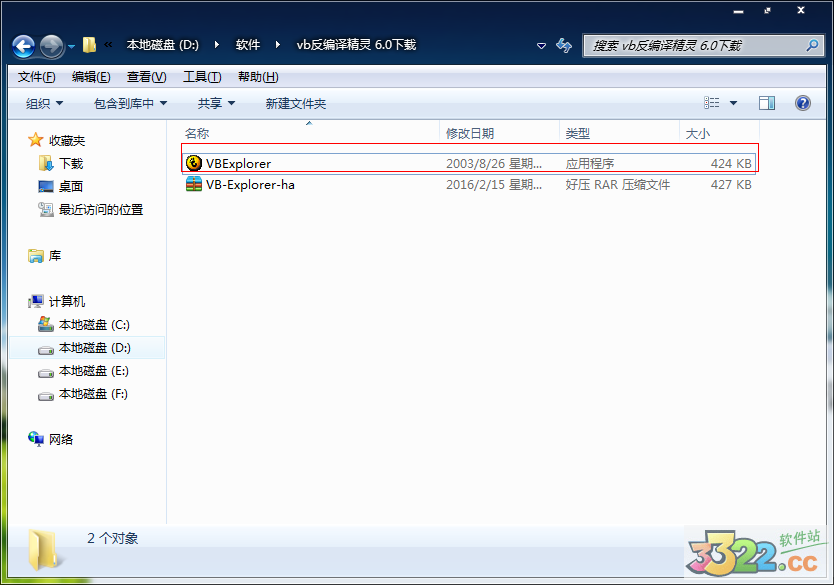Select 收藏夹 in navigation pane
834x585 pixels.
pos(67,140)
